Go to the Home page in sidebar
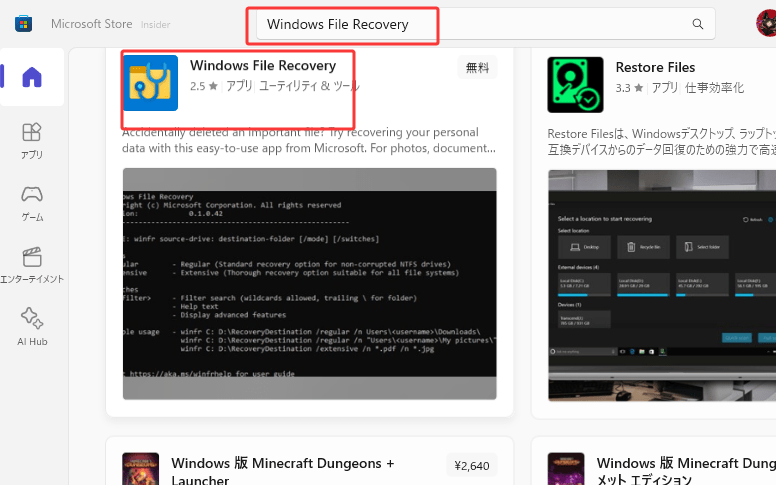 (32, 77)
